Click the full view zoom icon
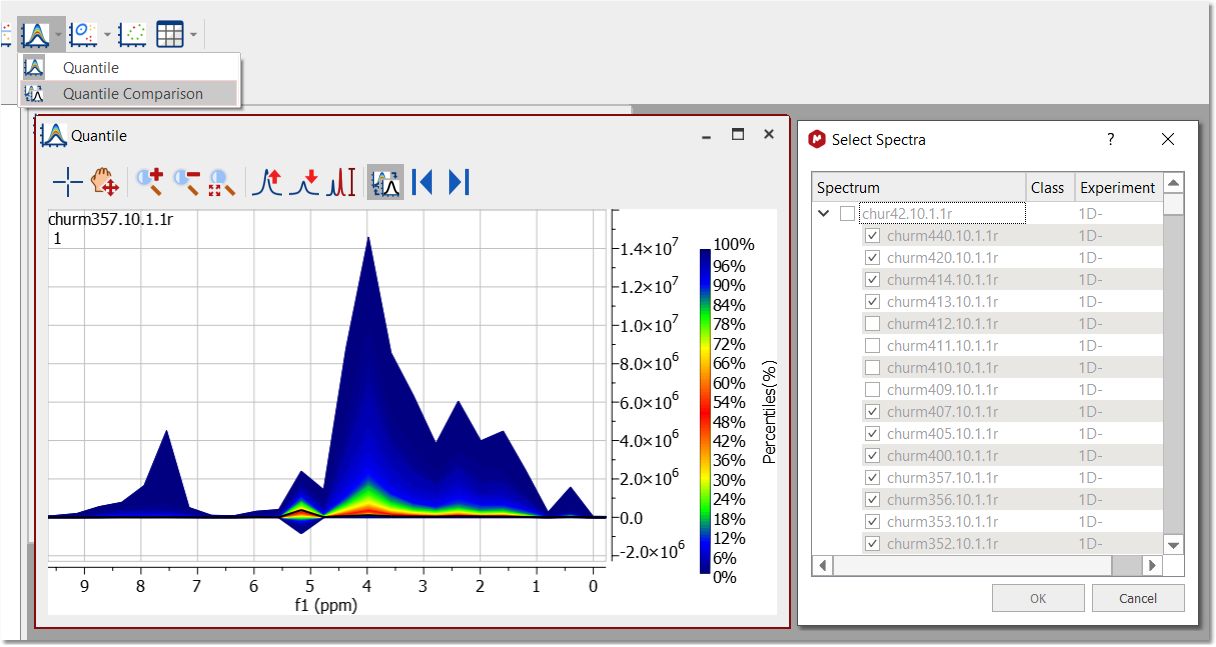1216x647 pixels. pos(222,182)
